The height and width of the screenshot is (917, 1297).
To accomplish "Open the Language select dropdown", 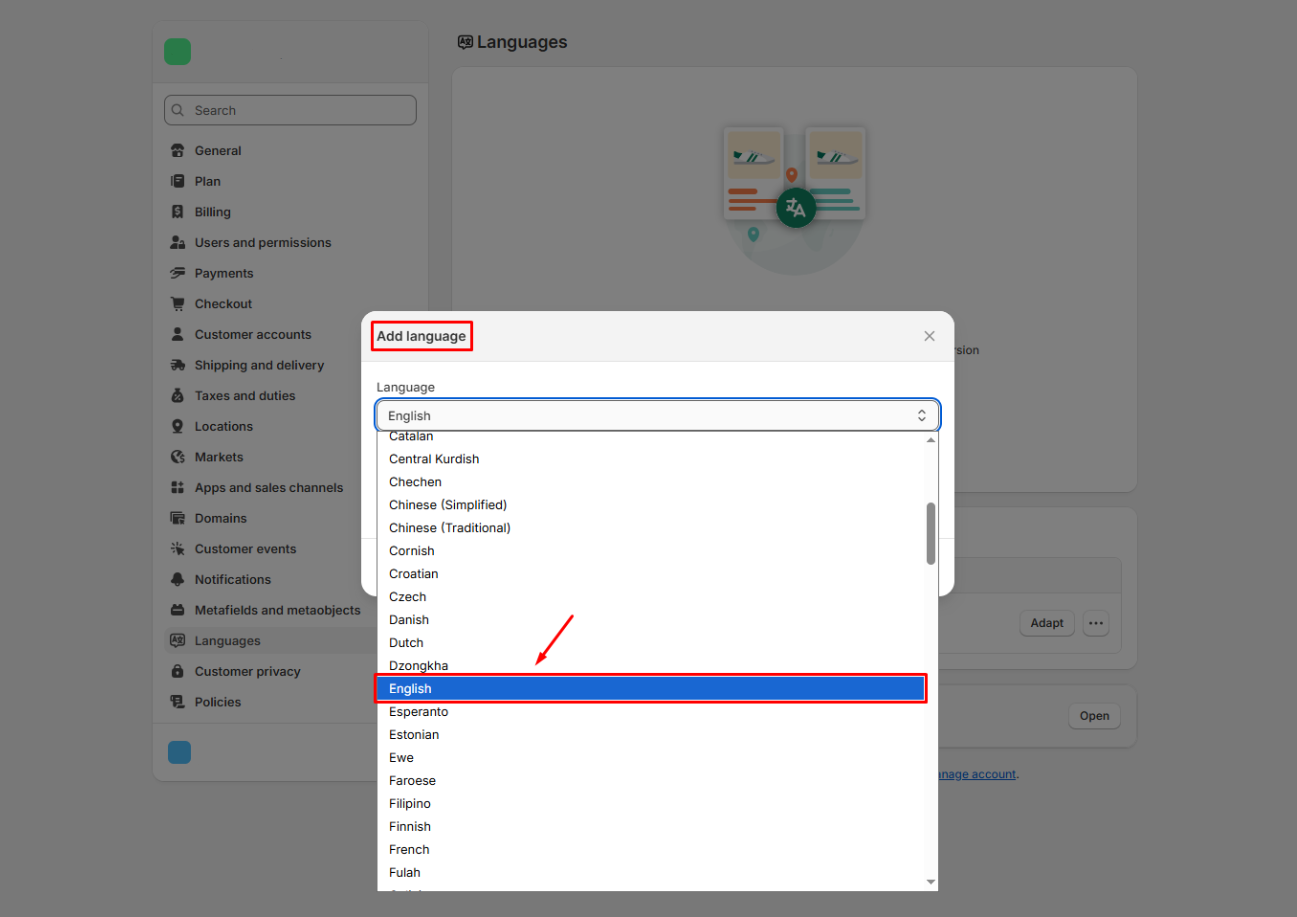I will (x=657, y=415).
